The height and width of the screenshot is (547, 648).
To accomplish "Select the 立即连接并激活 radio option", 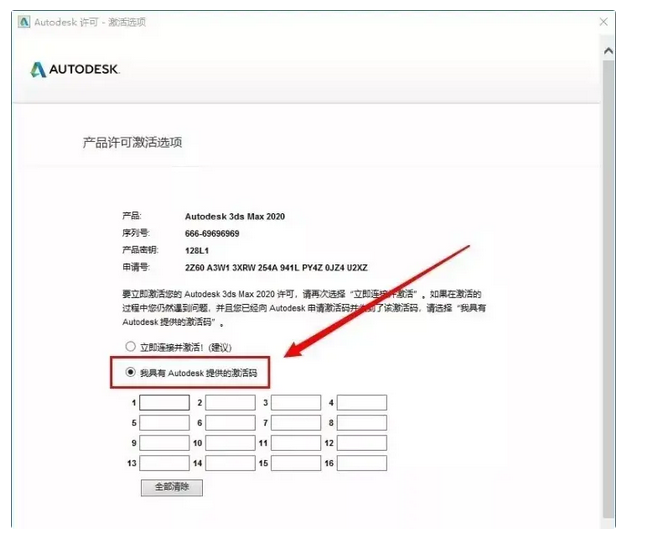I will tap(131, 346).
